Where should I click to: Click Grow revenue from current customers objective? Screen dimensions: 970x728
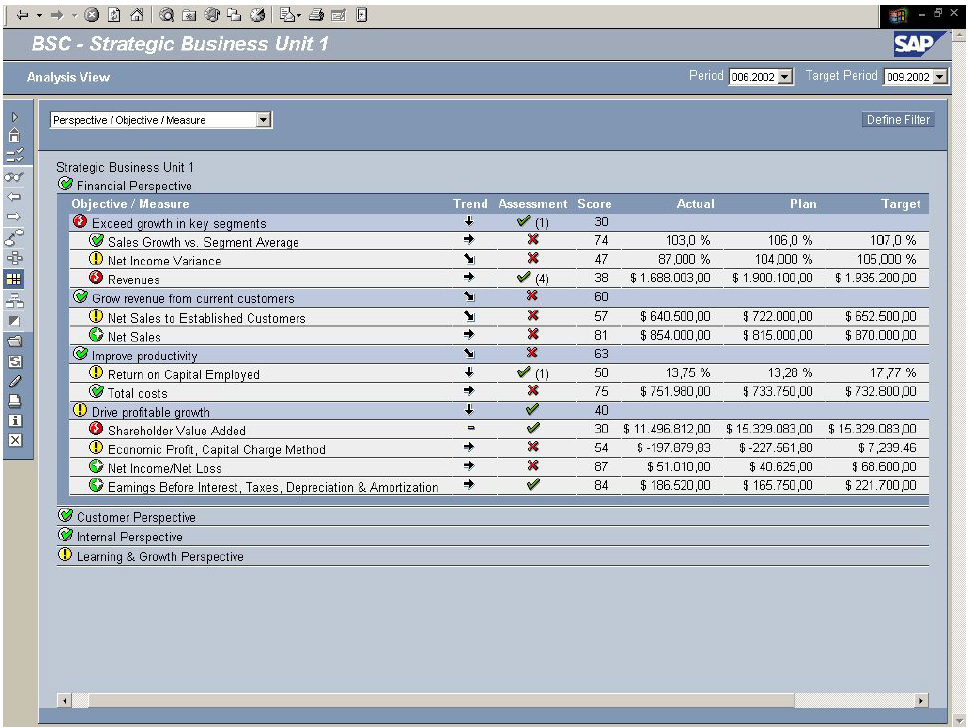193,298
